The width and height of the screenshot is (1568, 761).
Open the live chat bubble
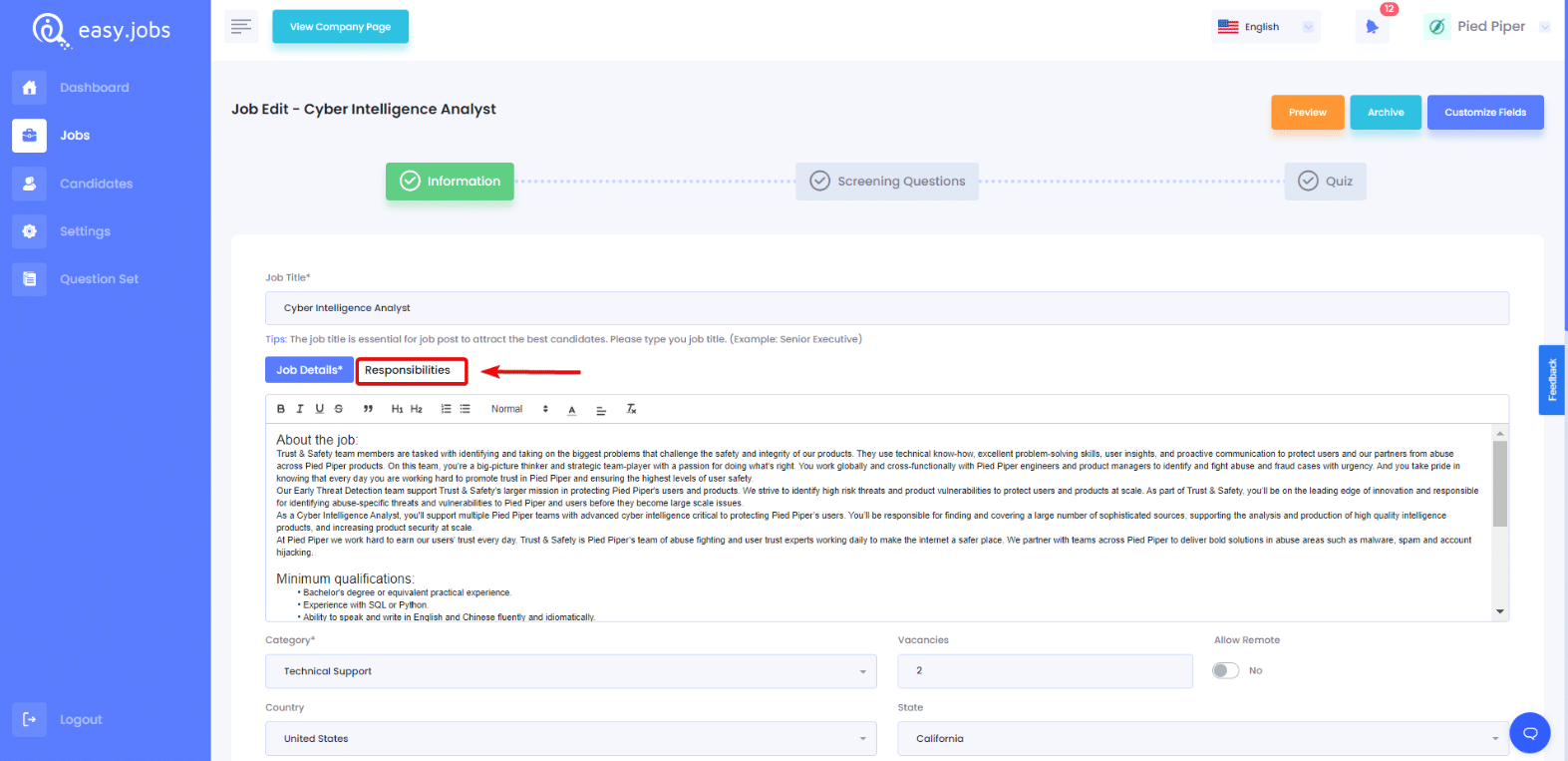point(1530,733)
